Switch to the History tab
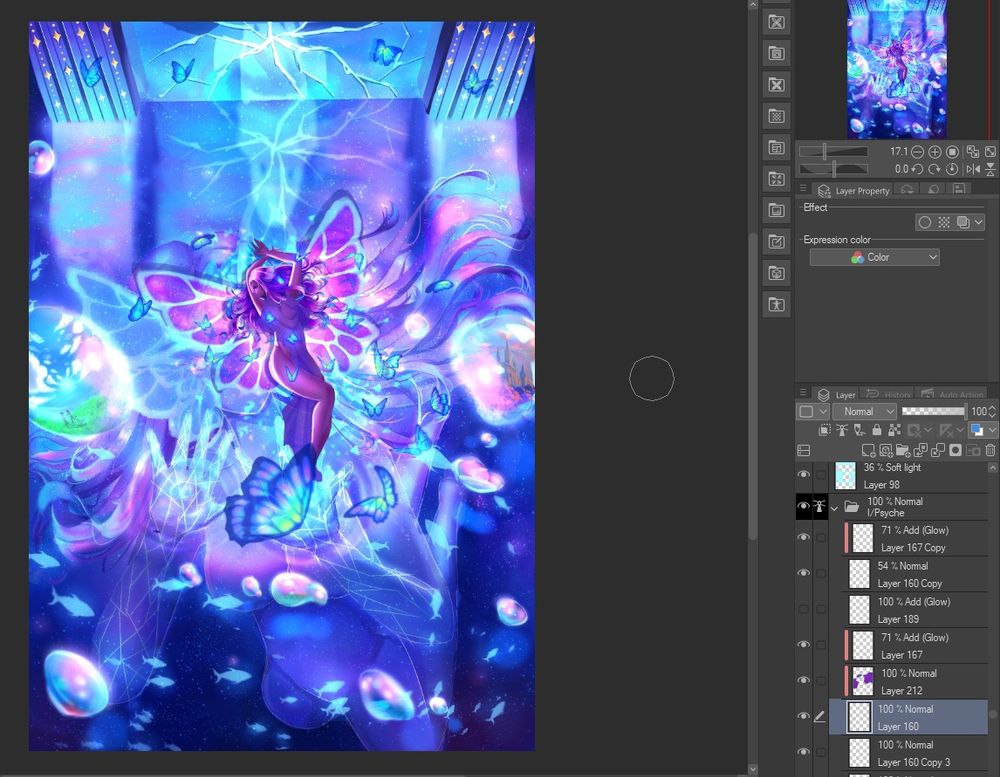 (888, 394)
